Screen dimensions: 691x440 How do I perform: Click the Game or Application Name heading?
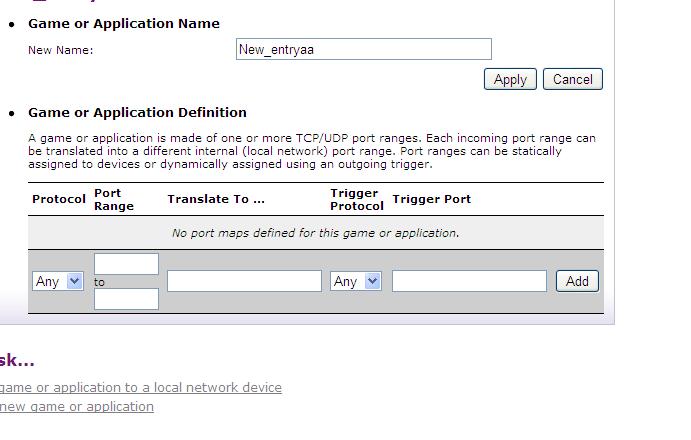click(124, 23)
